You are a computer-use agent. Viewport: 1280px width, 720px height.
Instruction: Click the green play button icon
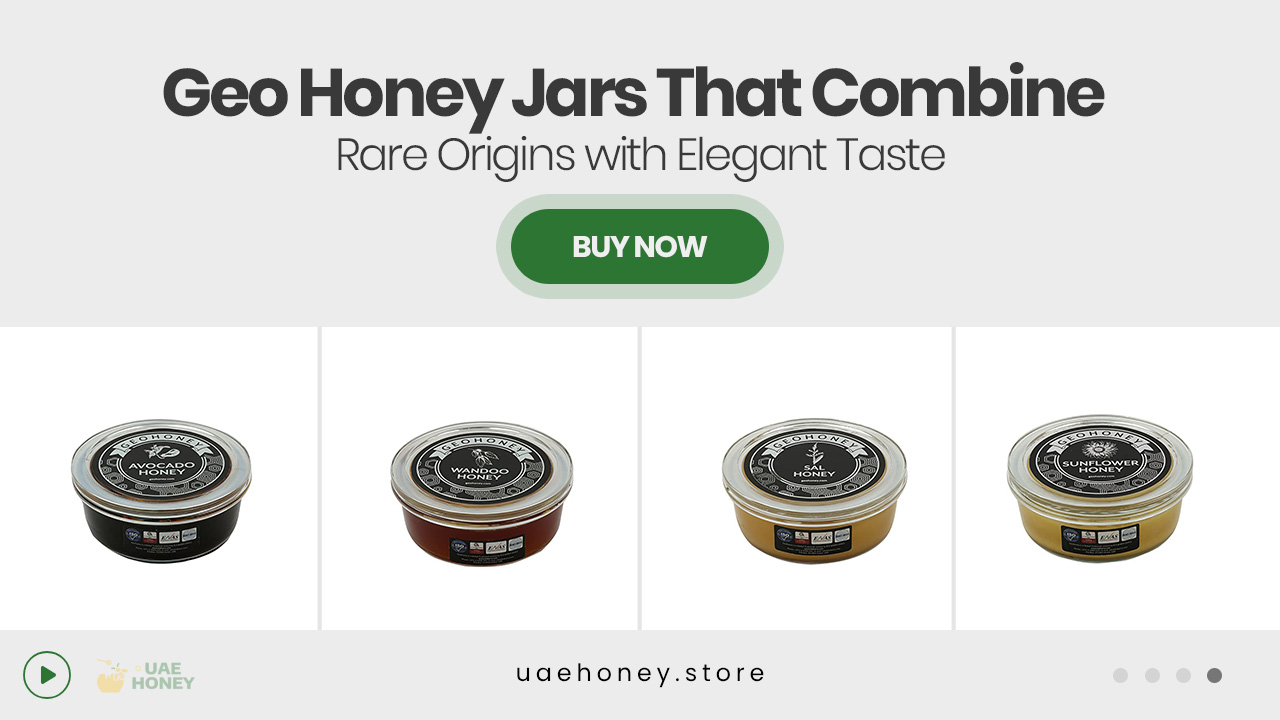point(47,675)
